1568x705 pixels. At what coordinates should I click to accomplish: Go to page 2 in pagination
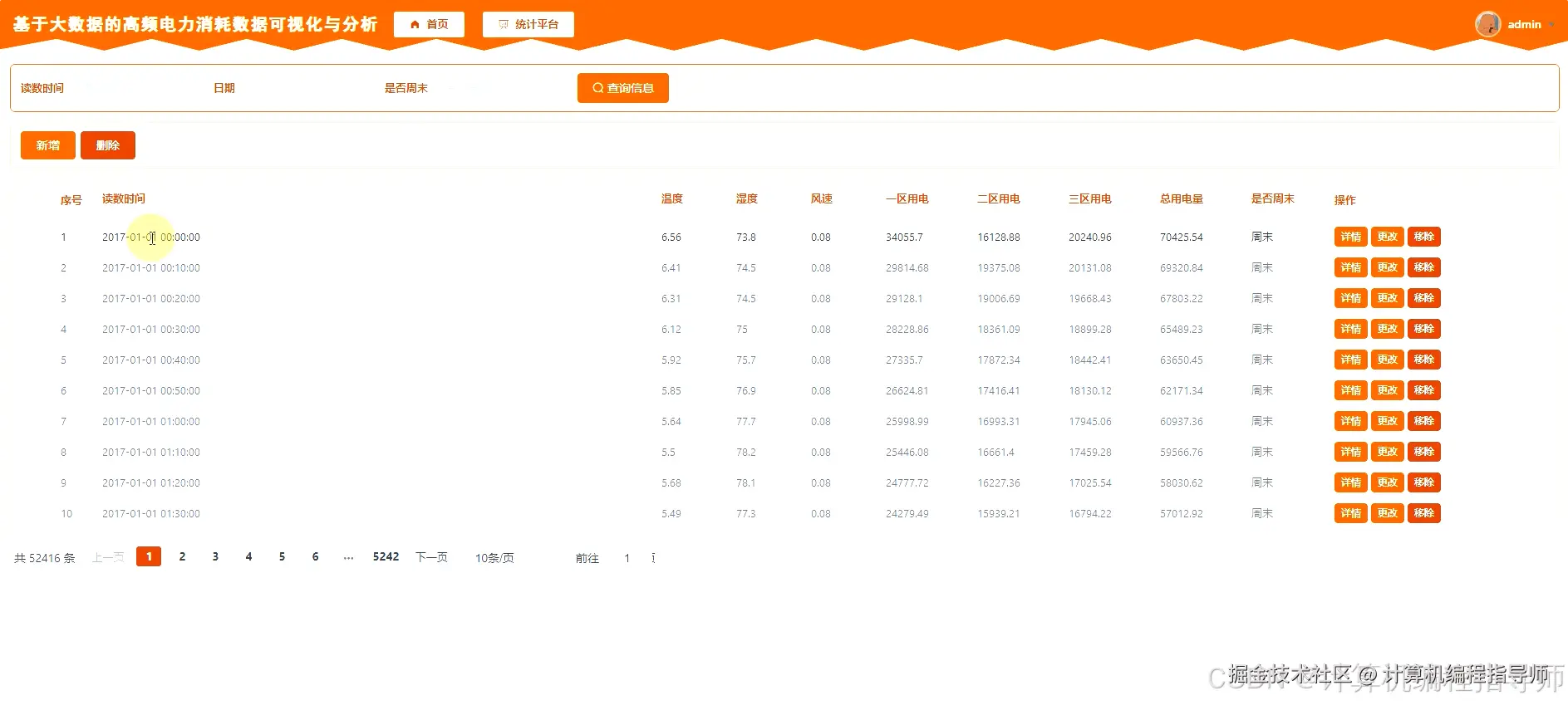182,556
